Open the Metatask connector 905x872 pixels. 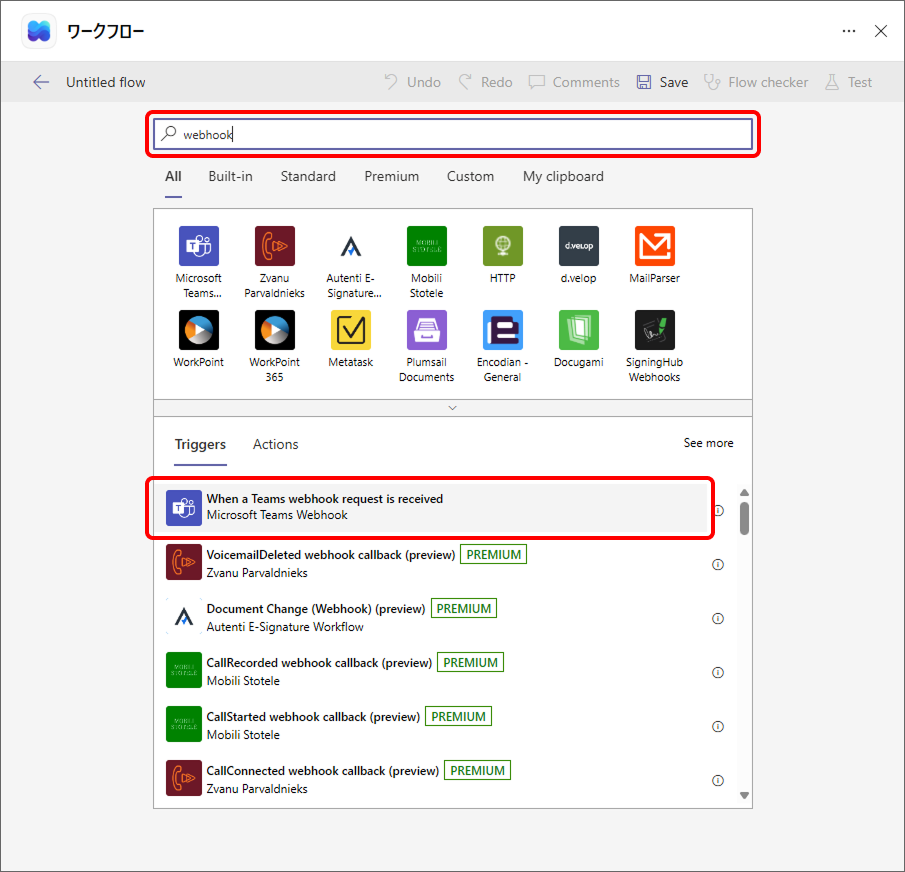click(351, 330)
